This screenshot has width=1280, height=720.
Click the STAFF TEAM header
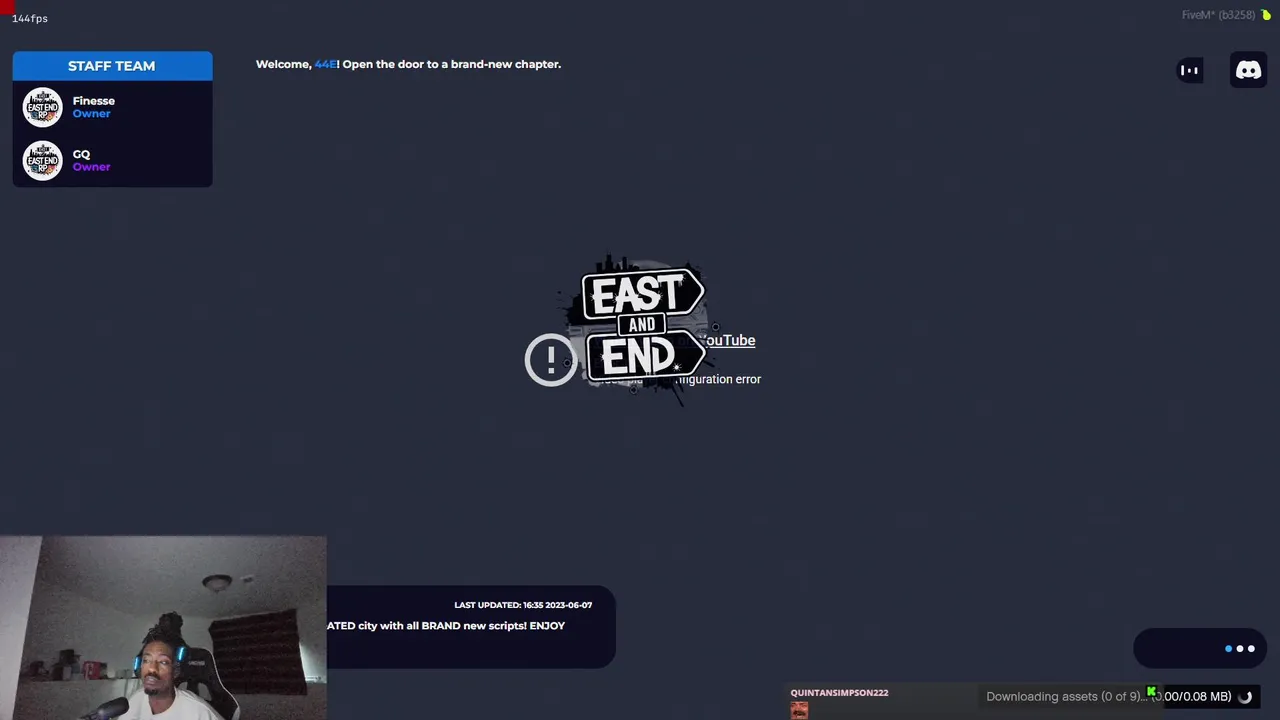tap(112, 66)
